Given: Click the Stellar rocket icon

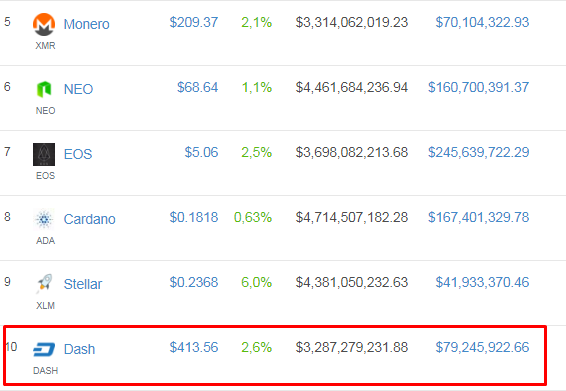Looking at the screenshot, I should pyautogui.click(x=44, y=283).
